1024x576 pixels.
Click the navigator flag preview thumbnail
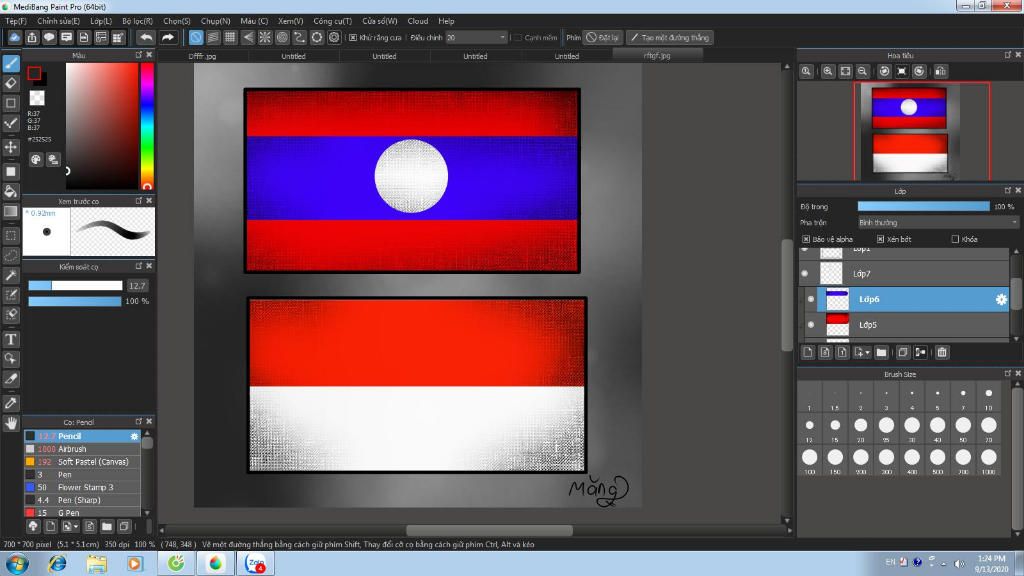tap(909, 131)
